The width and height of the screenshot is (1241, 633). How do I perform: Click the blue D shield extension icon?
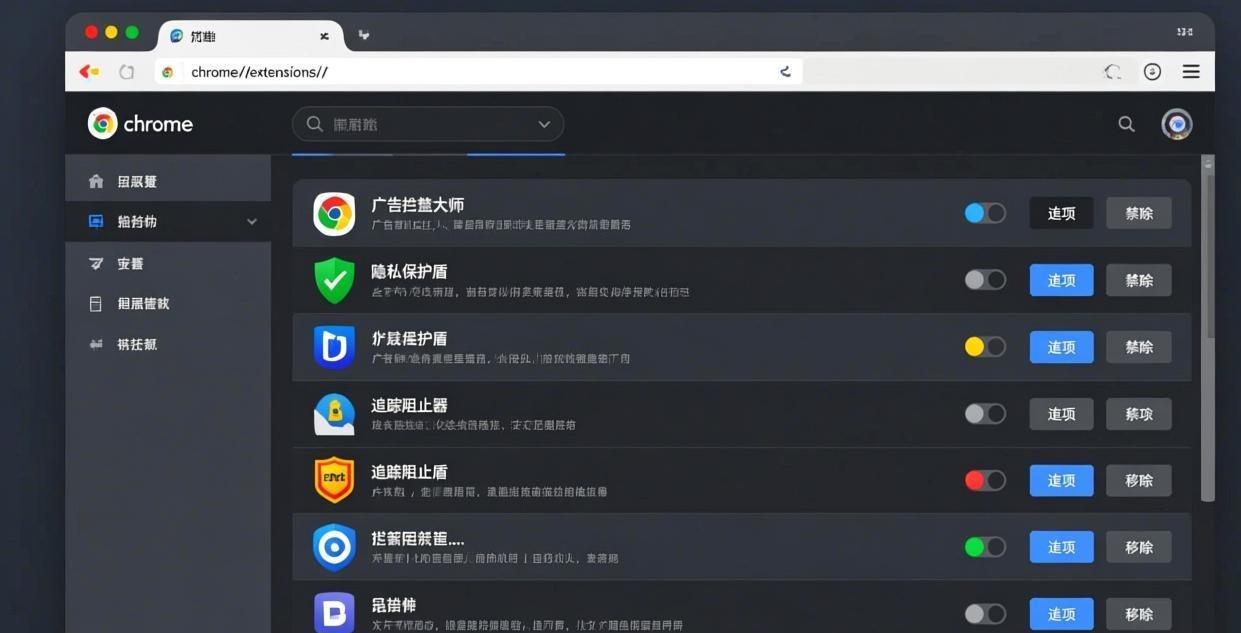[334, 347]
